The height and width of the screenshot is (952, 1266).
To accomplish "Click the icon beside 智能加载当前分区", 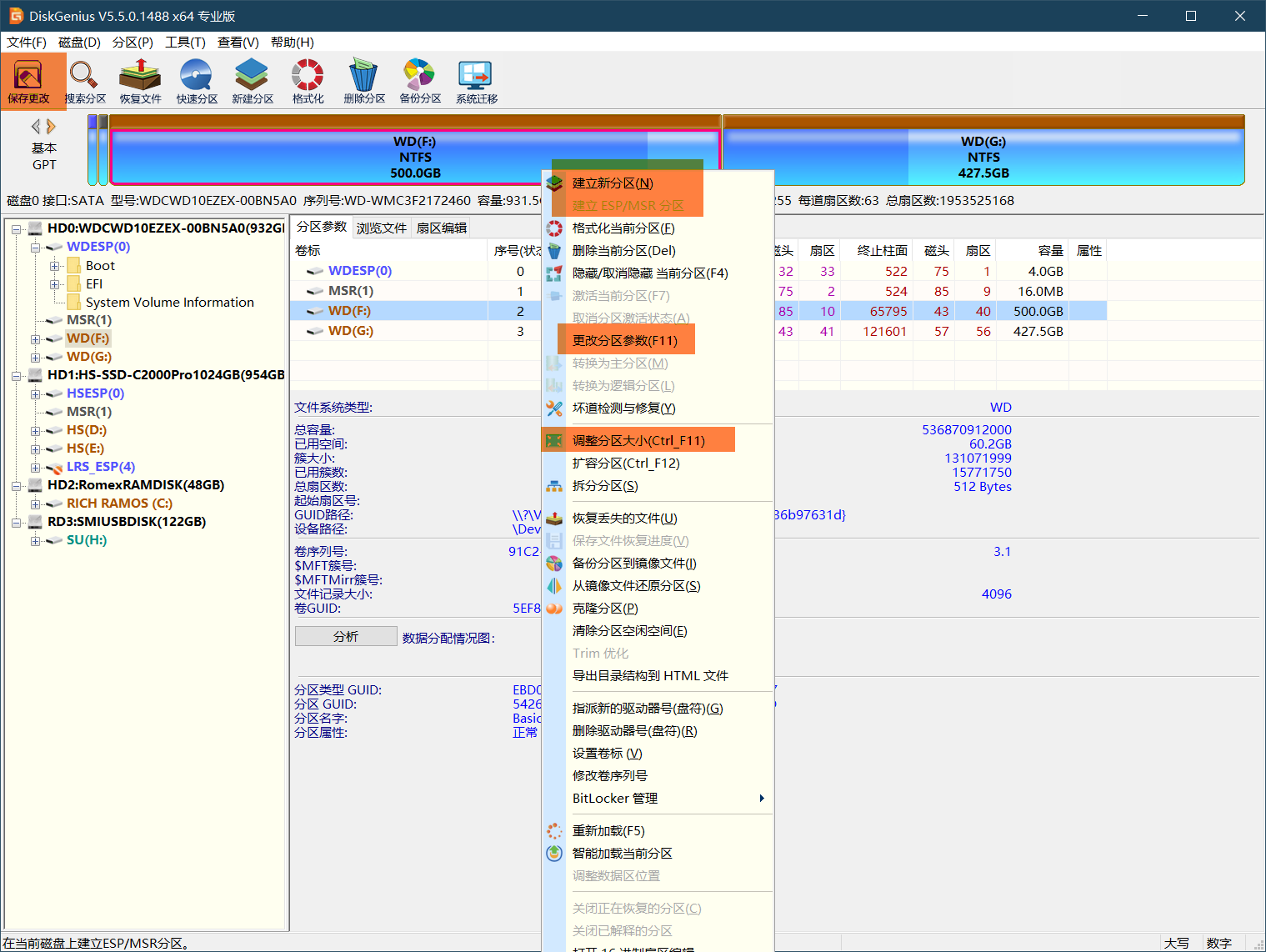I will click(x=554, y=854).
